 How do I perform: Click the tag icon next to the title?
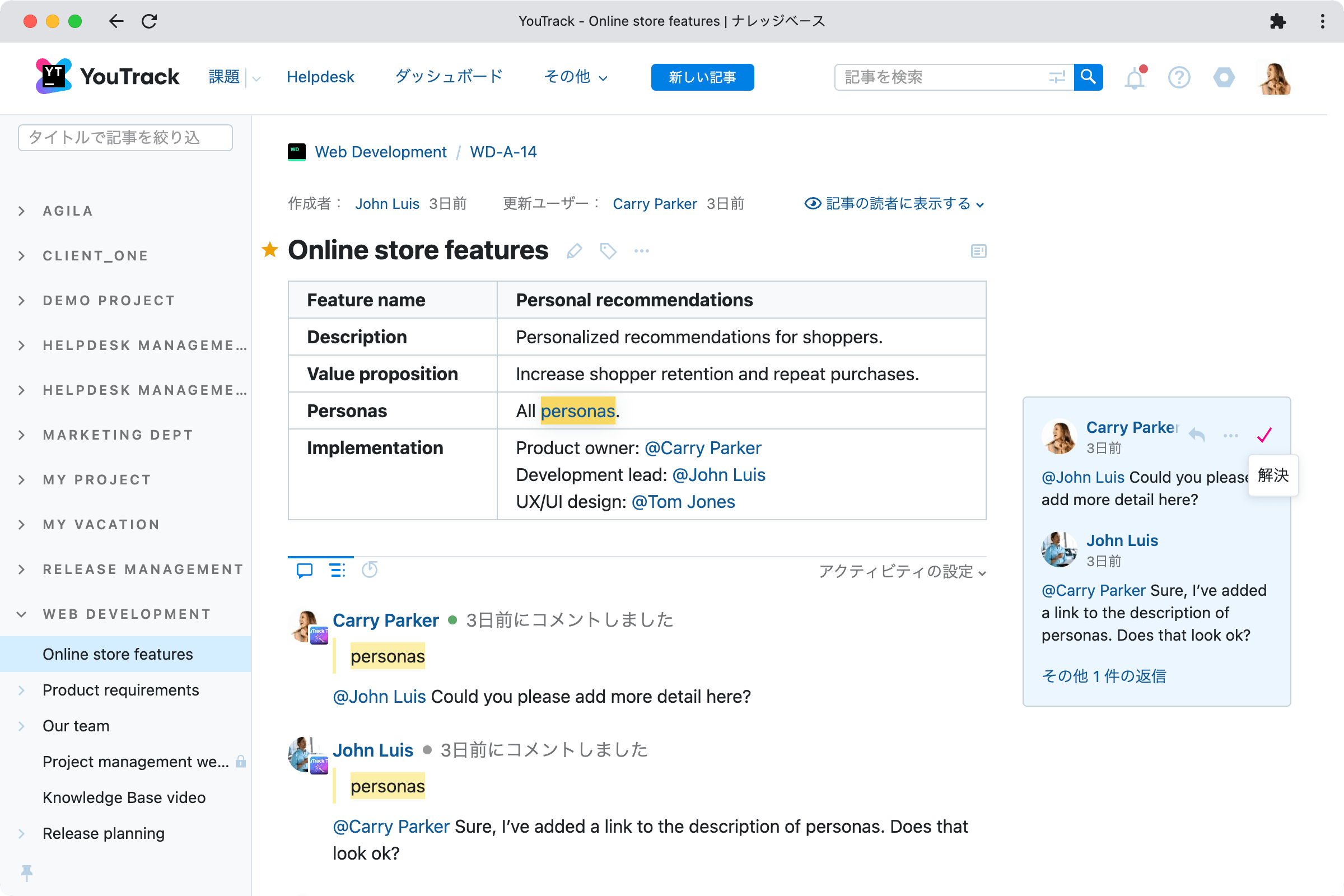(608, 251)
